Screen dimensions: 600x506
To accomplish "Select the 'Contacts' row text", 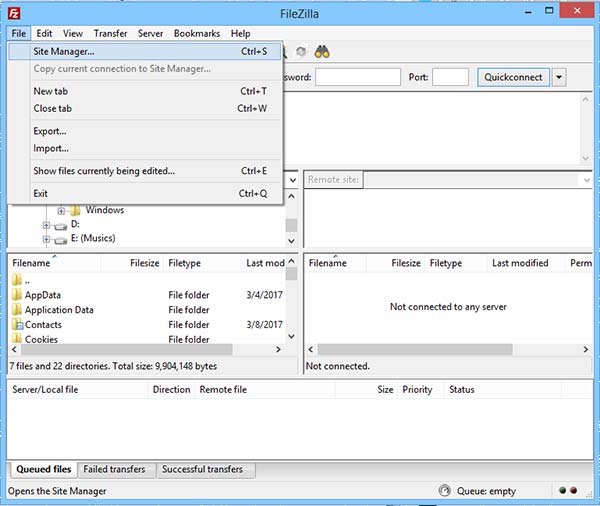I will click(43, 325).
